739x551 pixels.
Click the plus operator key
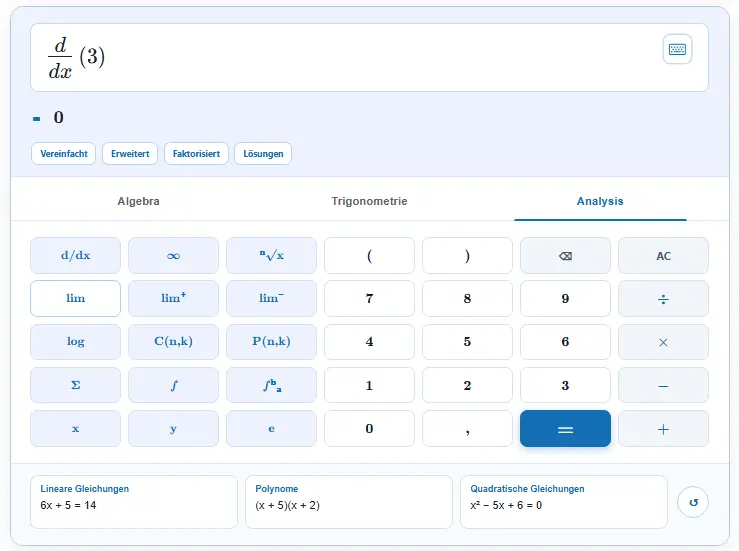coord(663,428)
